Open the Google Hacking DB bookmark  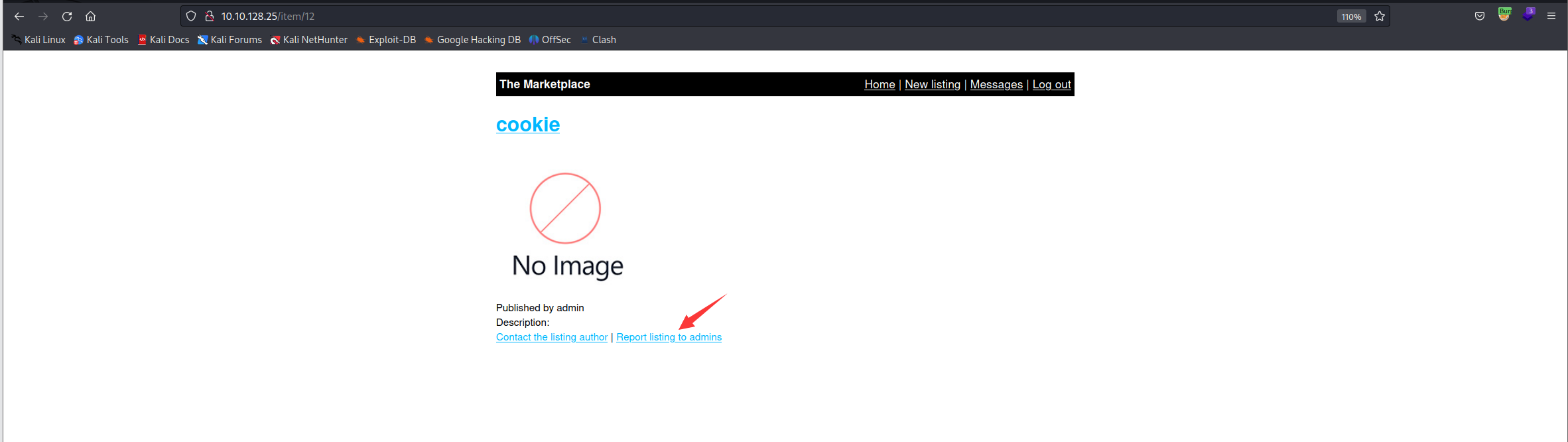(x=472, y=40)
